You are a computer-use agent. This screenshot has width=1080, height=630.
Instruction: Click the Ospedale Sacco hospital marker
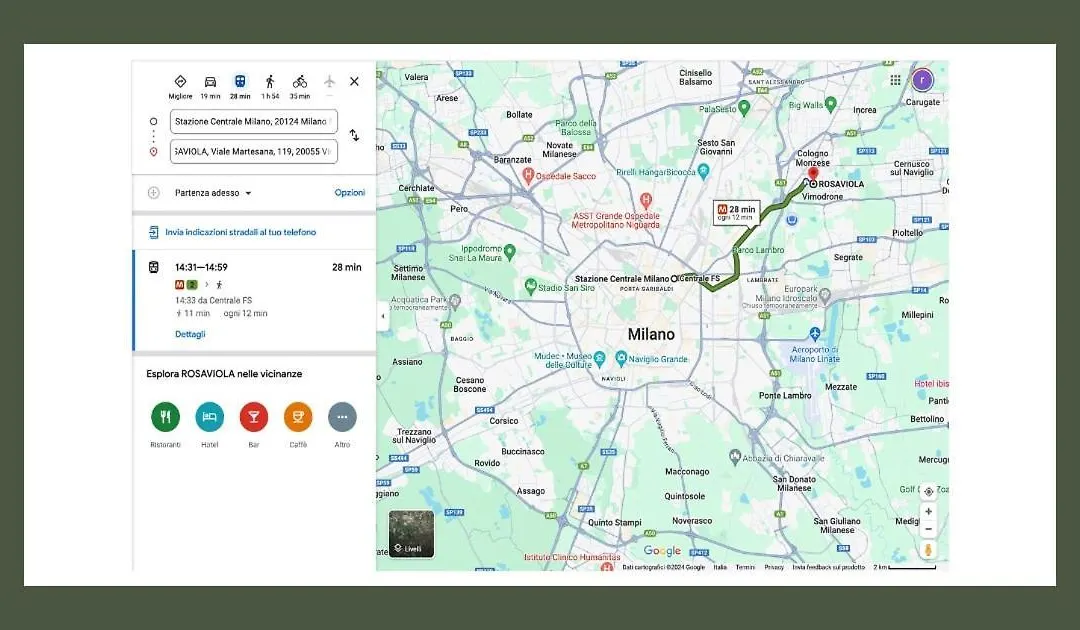point(528,175)
